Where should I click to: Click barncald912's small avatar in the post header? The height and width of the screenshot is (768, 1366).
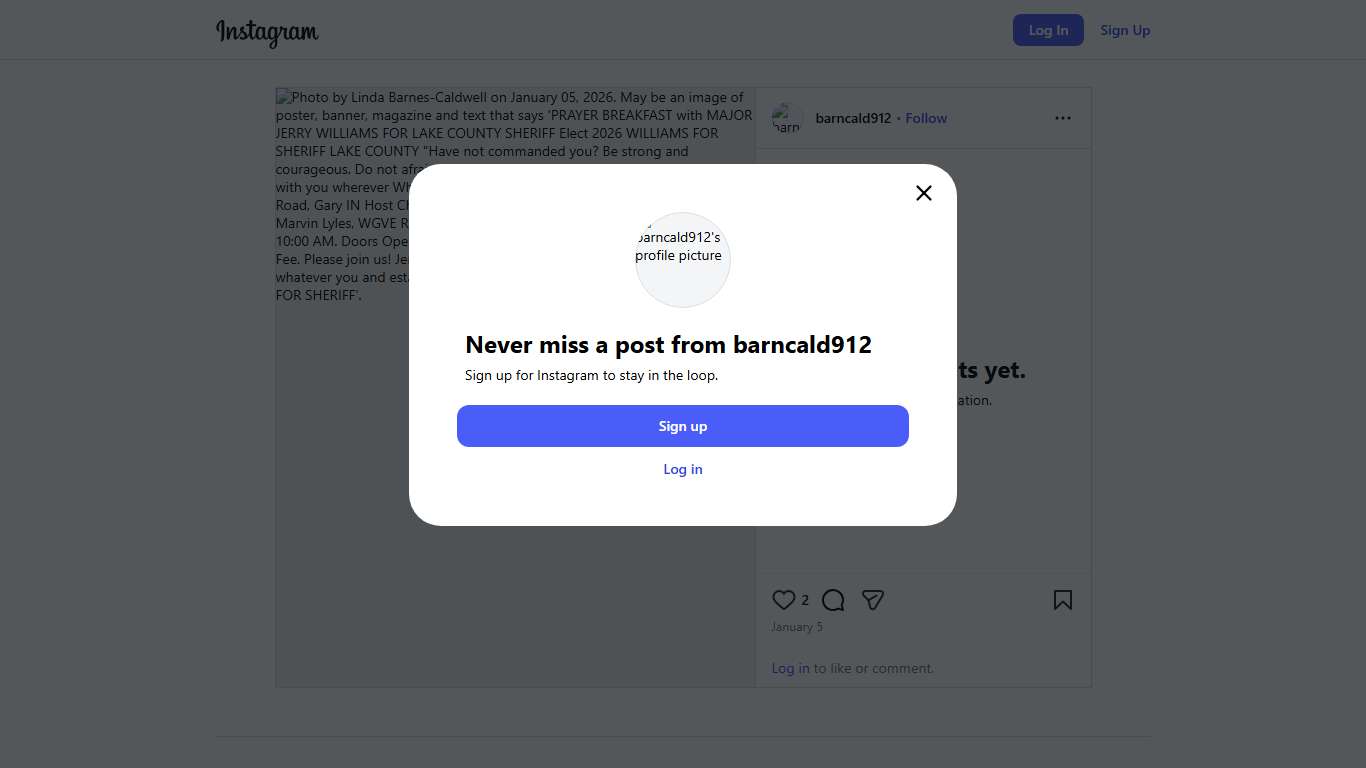[x=787, y=118]
